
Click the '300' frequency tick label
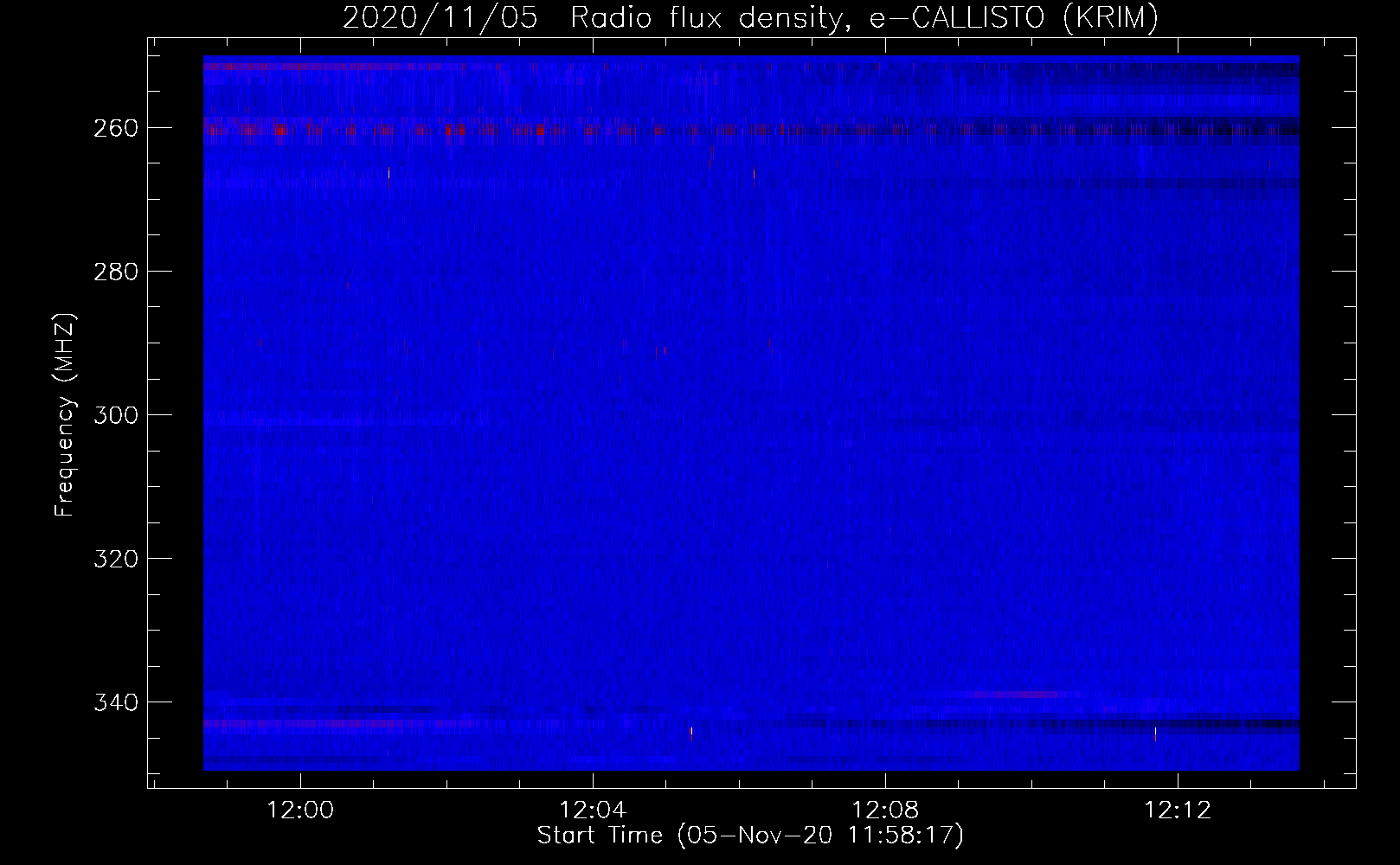click(x=115, y=415)
